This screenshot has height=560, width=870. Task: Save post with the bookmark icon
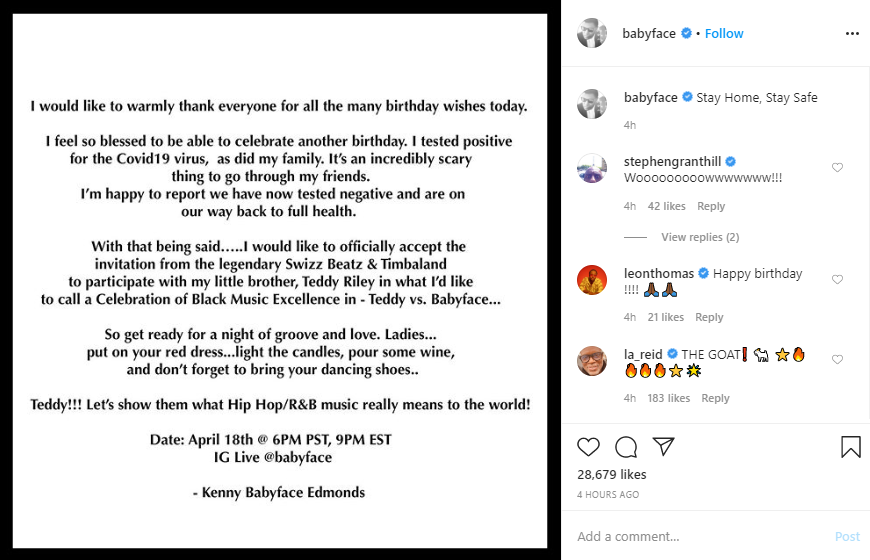pos(850,447)
